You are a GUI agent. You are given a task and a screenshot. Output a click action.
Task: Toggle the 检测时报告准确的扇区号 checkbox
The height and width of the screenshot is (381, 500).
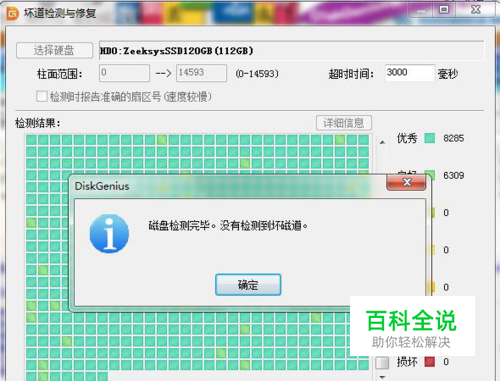coord(42,97)
